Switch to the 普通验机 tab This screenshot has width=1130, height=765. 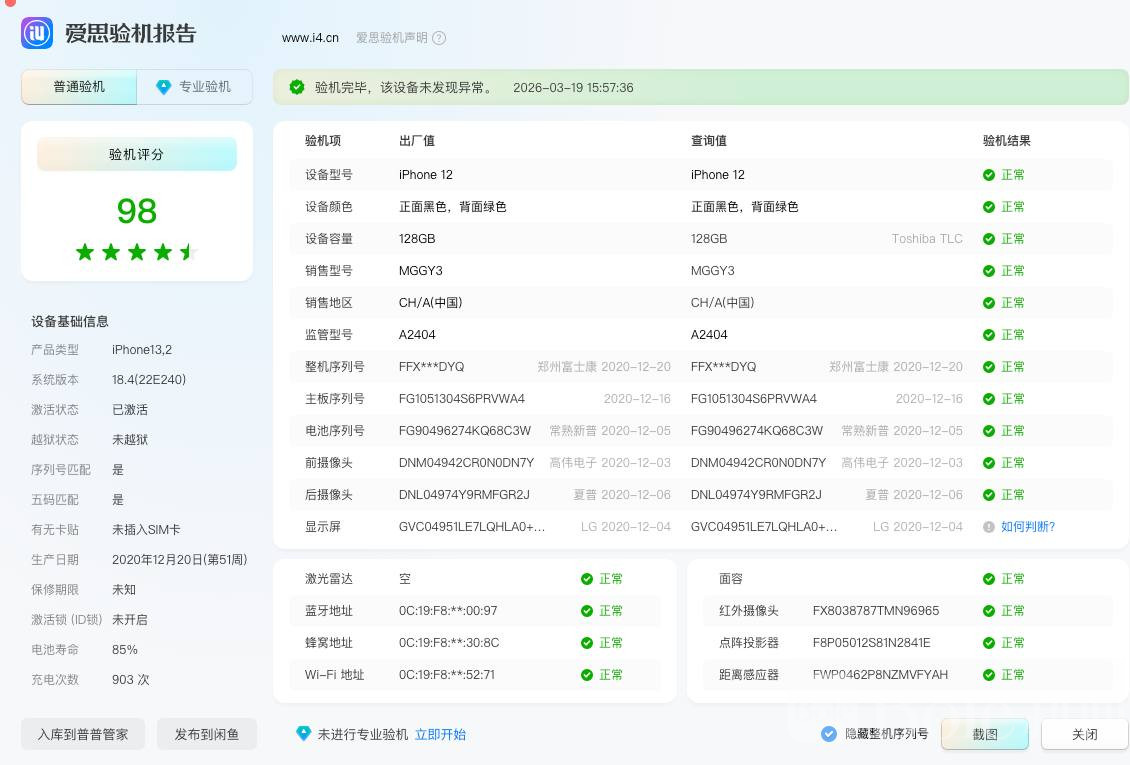[79, 87]
